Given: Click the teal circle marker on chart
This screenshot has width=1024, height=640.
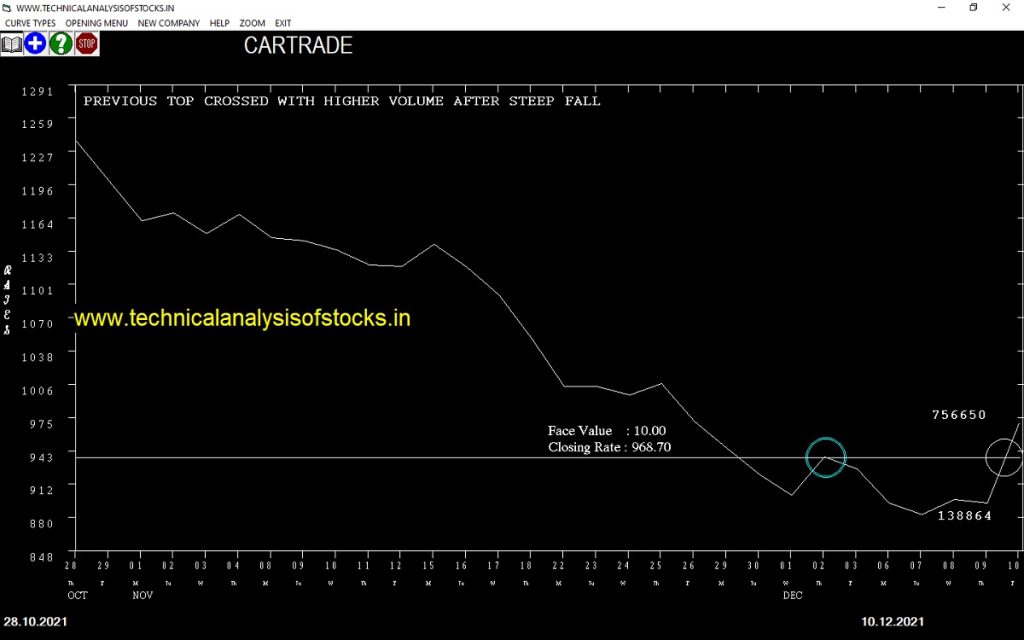Looking at the screenshot, I should [826, 457].
